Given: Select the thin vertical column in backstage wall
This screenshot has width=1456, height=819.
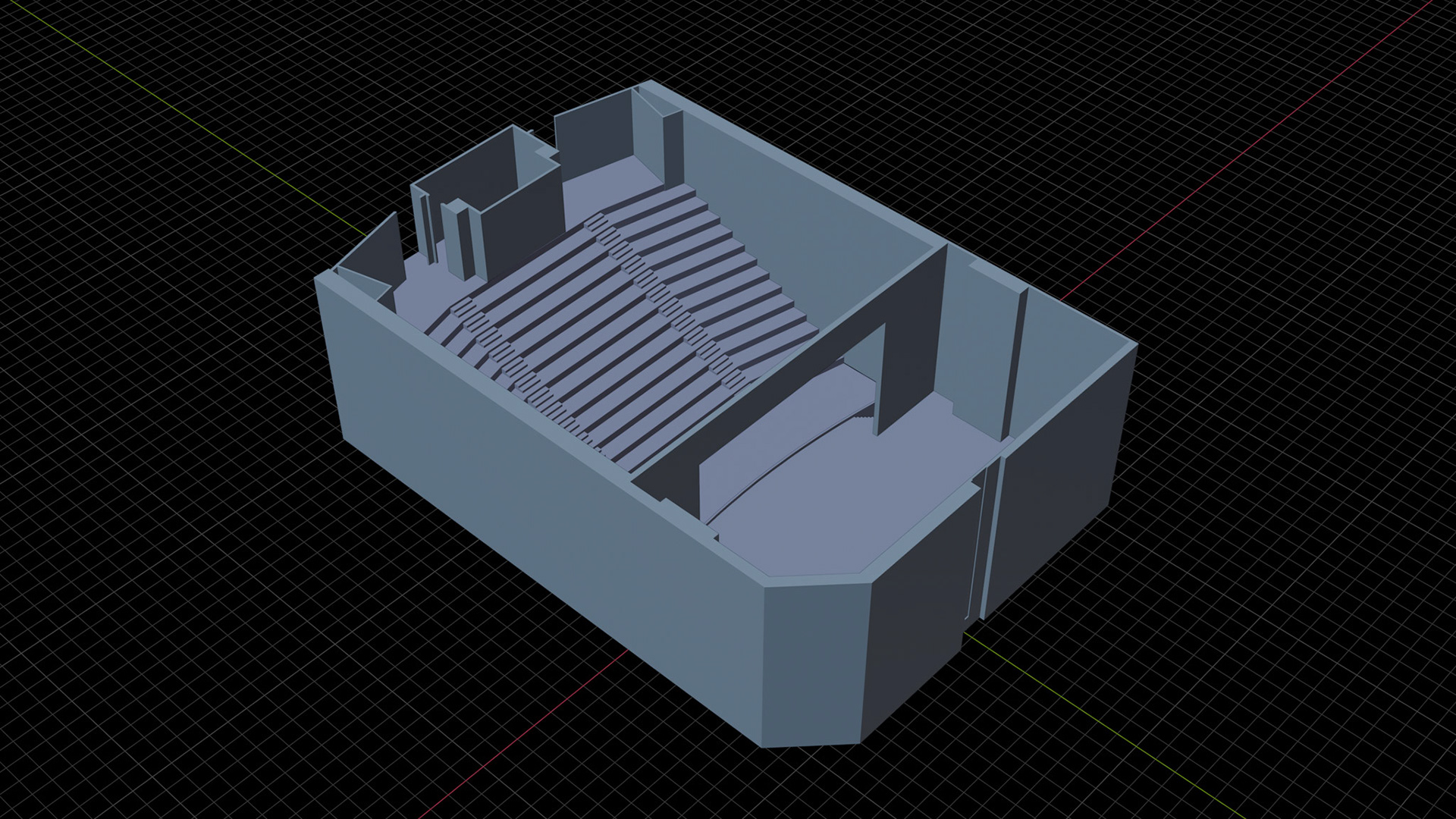Looking at the screenshot, I should click(x=1016, y=364).
